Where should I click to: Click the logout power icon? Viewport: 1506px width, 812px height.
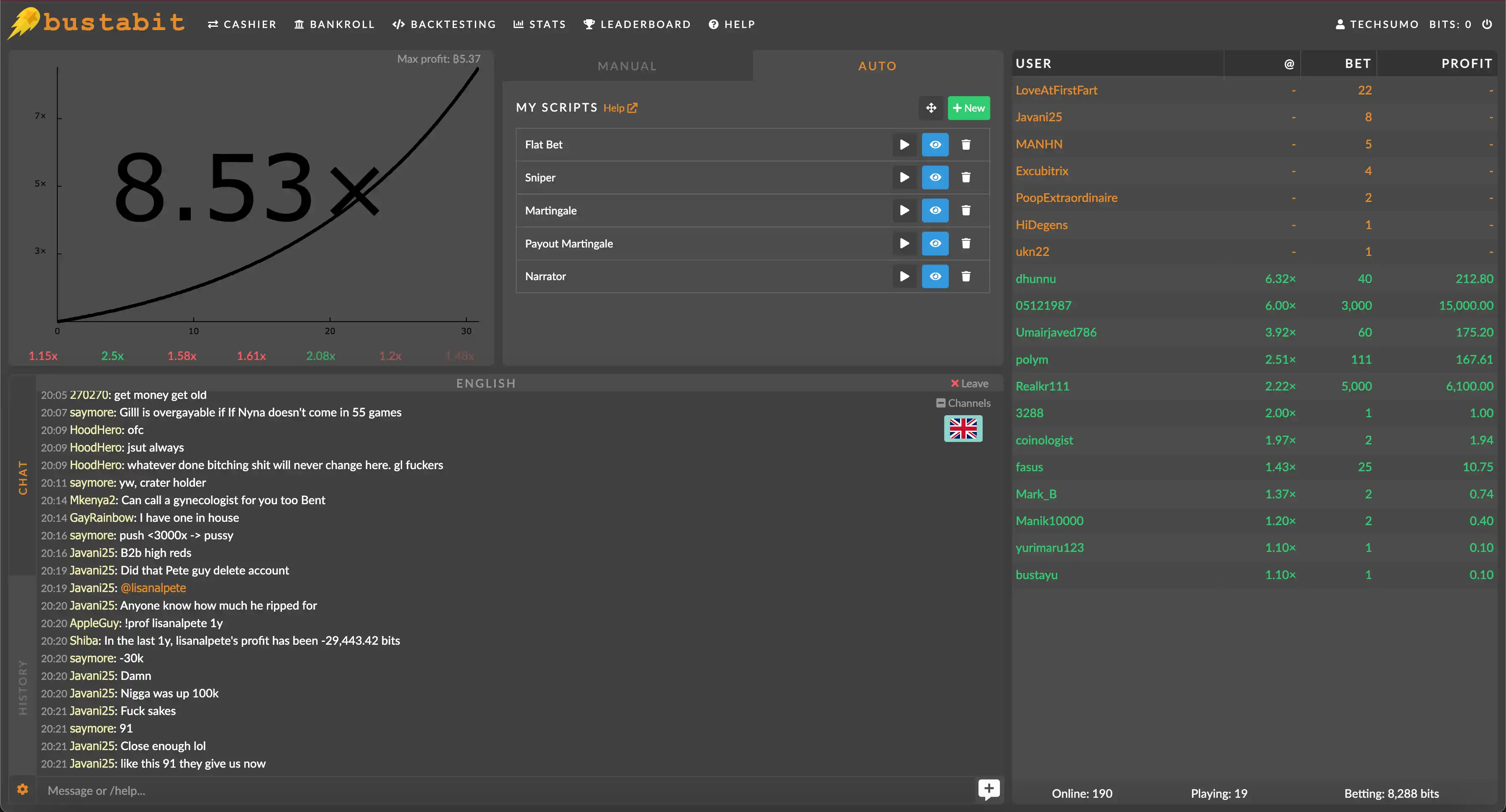1487,24
